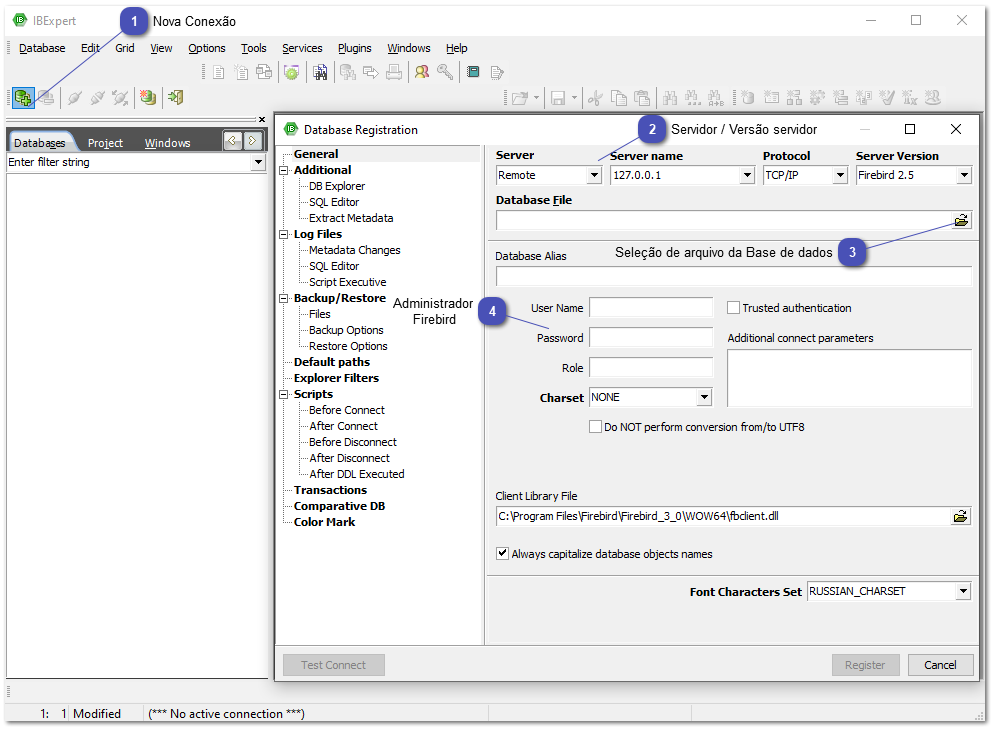Open the Protocol TCP/IP dropdown

(x=839, y=175)
